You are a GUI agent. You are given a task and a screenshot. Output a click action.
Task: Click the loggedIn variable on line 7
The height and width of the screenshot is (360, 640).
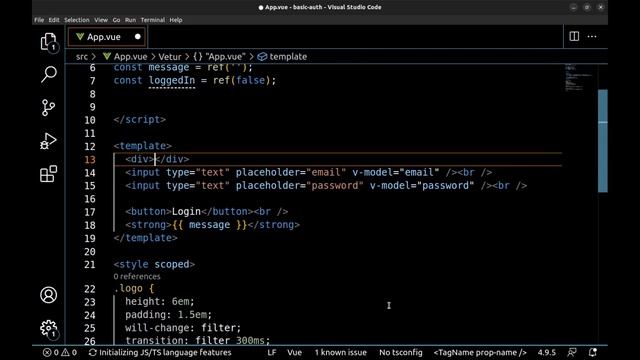point(172,80)
